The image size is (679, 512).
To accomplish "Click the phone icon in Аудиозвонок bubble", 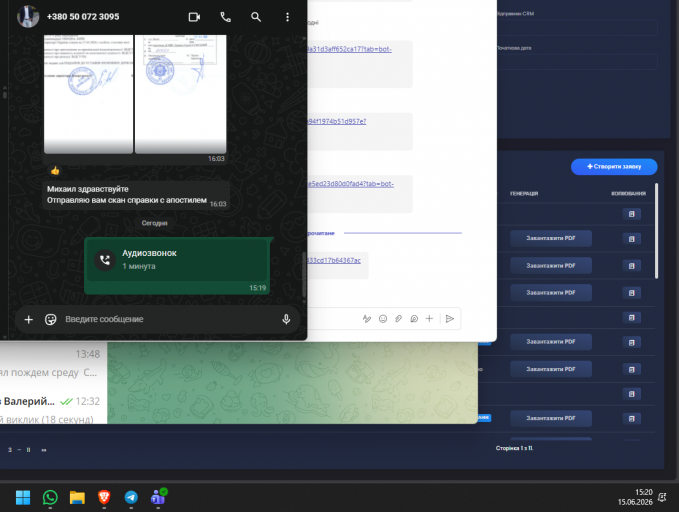I will [x=105, y=260].
